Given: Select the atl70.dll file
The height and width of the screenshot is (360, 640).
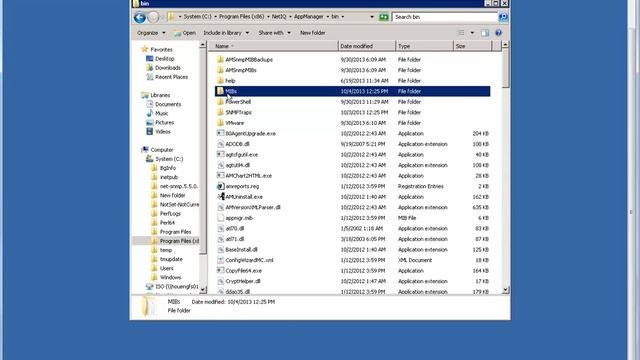Looking at the screenshot, I should pyautogui.click(x=235, y=229).
